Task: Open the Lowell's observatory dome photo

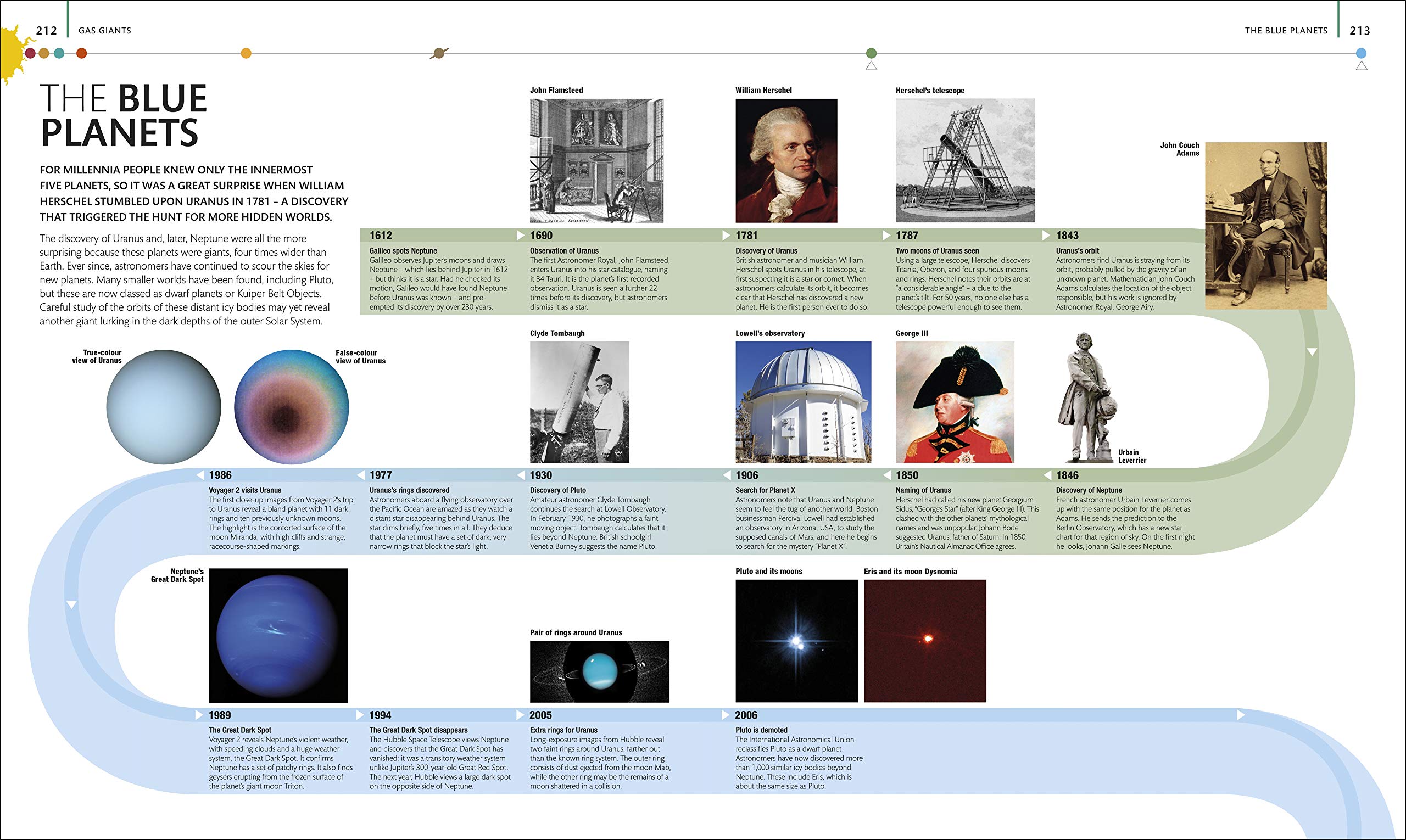Action: coord(803,402)
